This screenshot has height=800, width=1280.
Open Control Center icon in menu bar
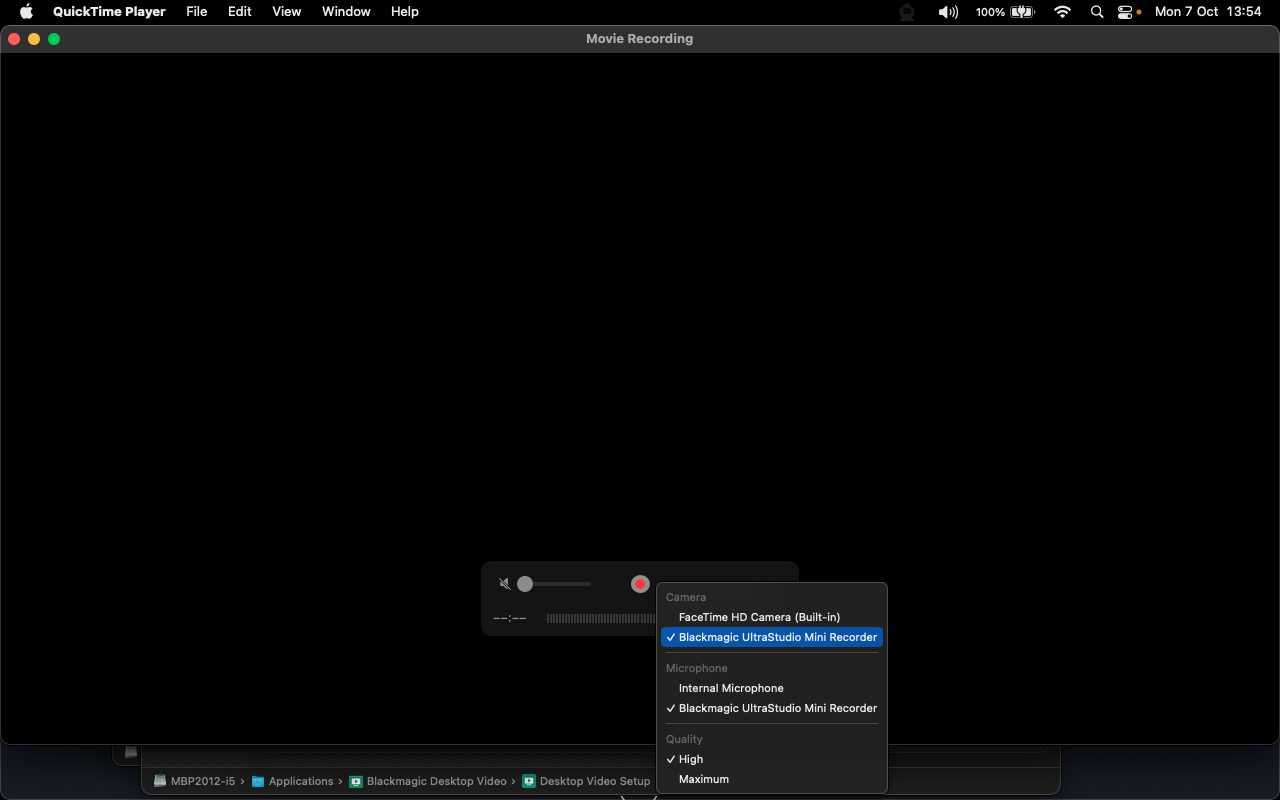pos(1127,12)
